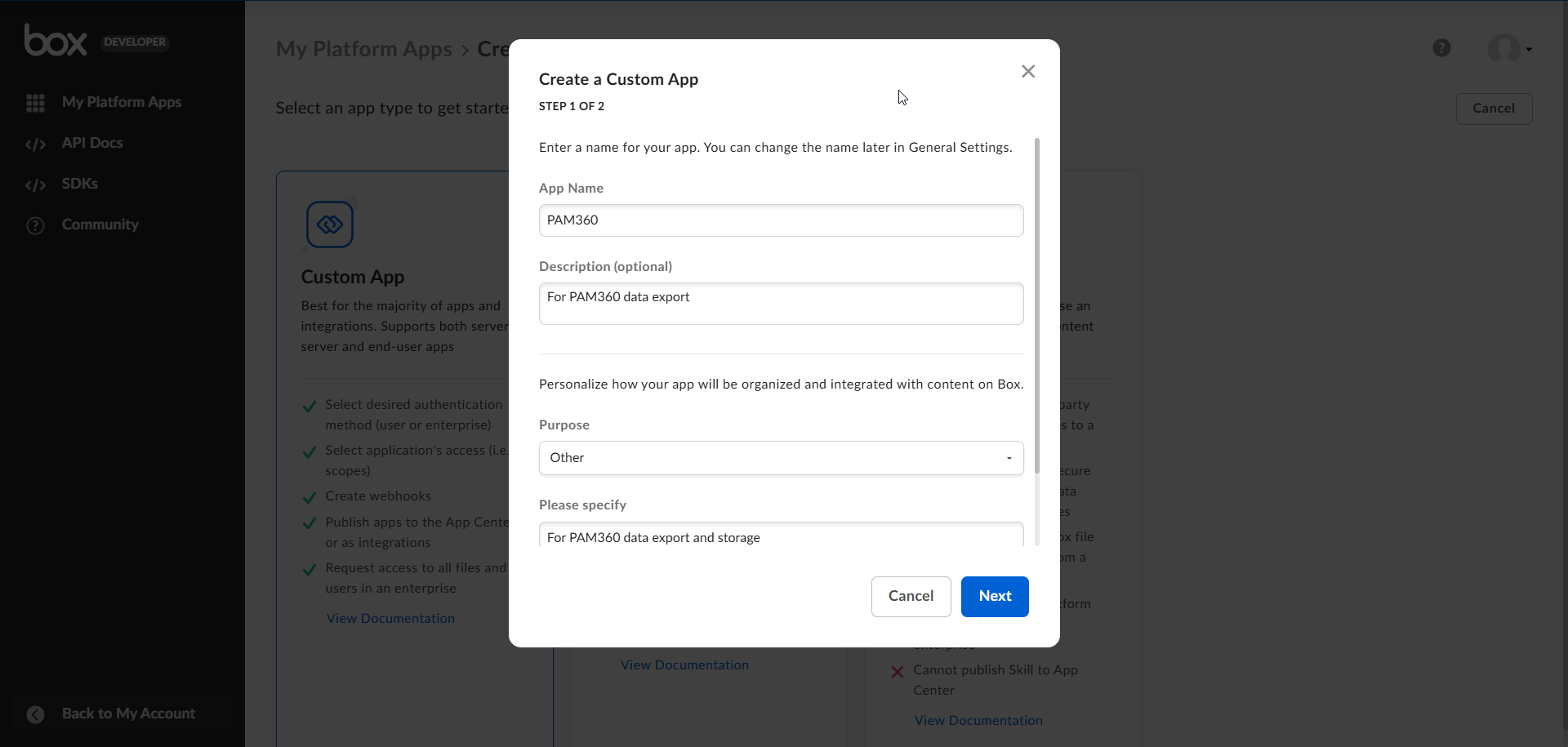Click the Community question mark icon
1568x747 pixels.
click(x=35, y=225)
